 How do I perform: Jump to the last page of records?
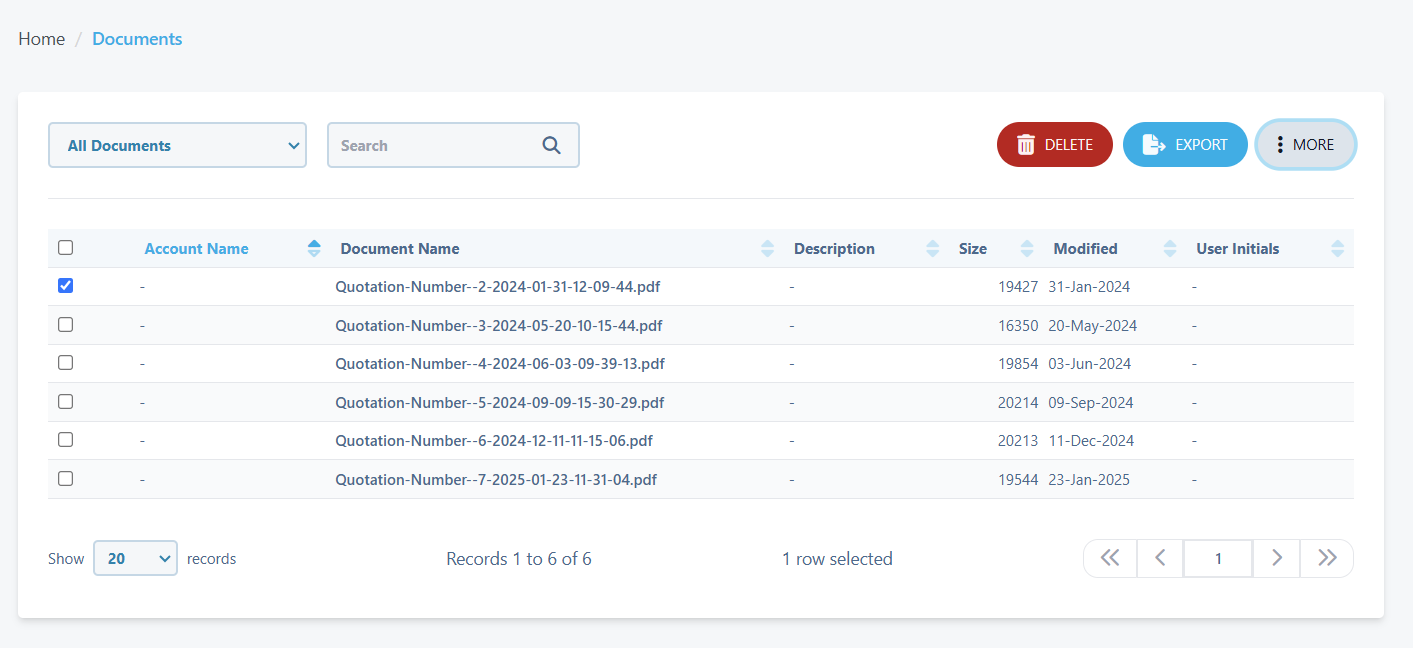point(1327,558)
